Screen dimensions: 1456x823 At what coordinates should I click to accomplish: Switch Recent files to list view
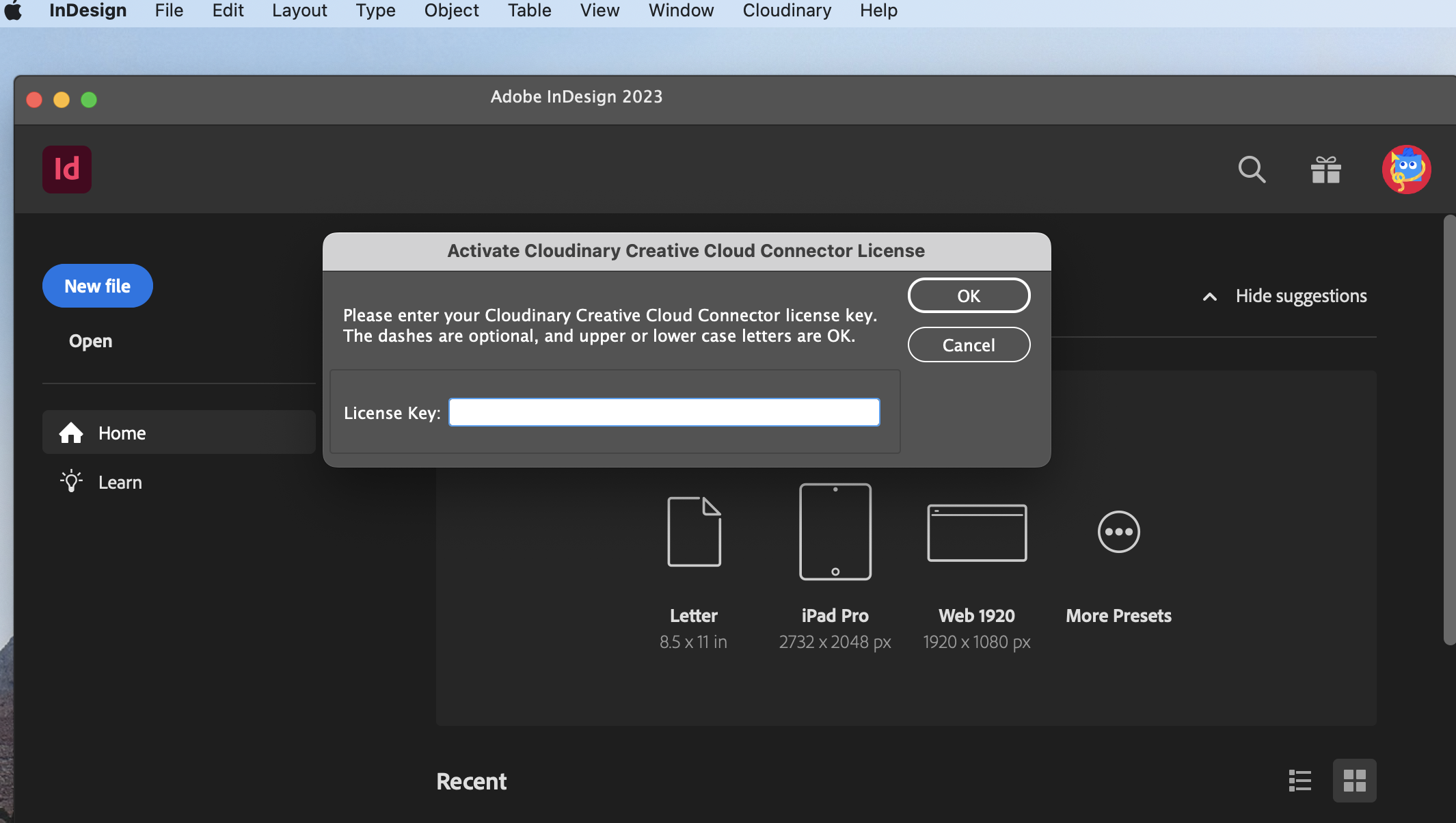[1299, 781]
